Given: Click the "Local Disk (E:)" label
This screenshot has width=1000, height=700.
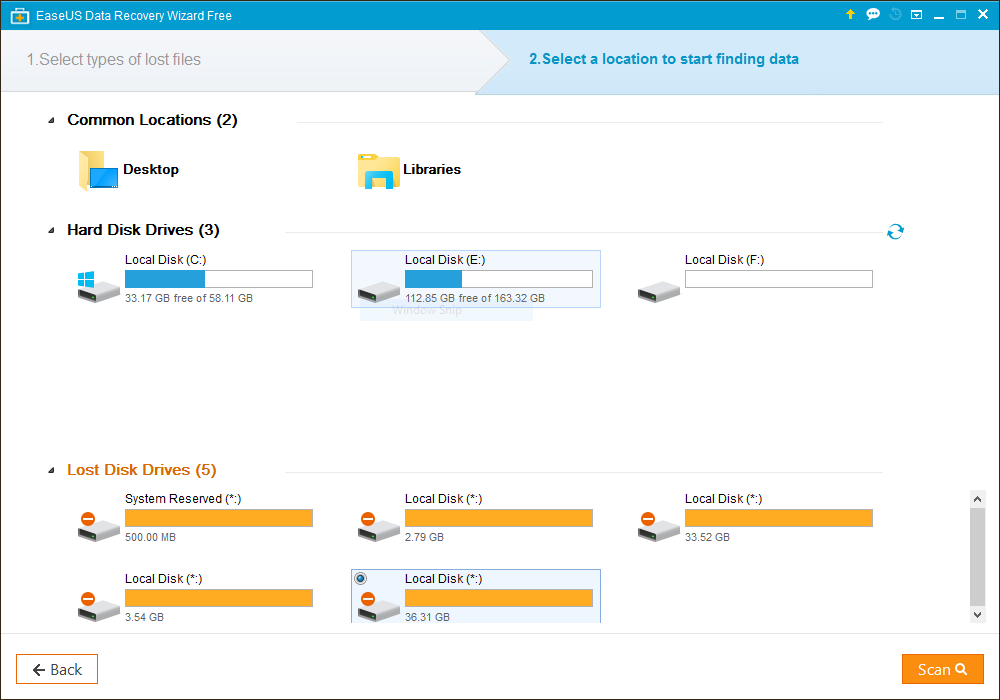Looking at the screenshot, I should 445,260.
